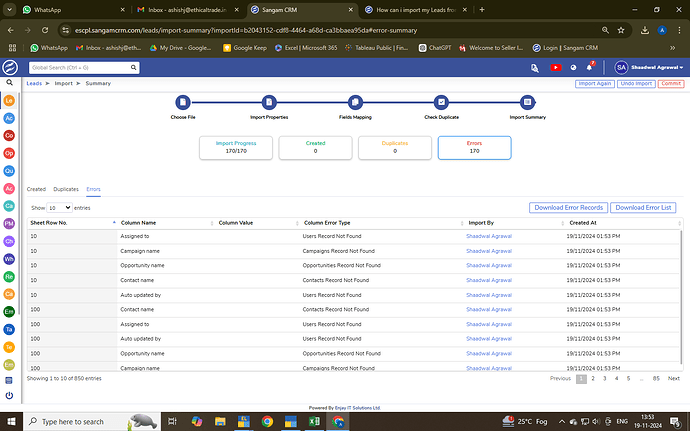Screen dimensions: 690x431
Task: Click the Sangam CRM logo
Action: click(10, 67)
